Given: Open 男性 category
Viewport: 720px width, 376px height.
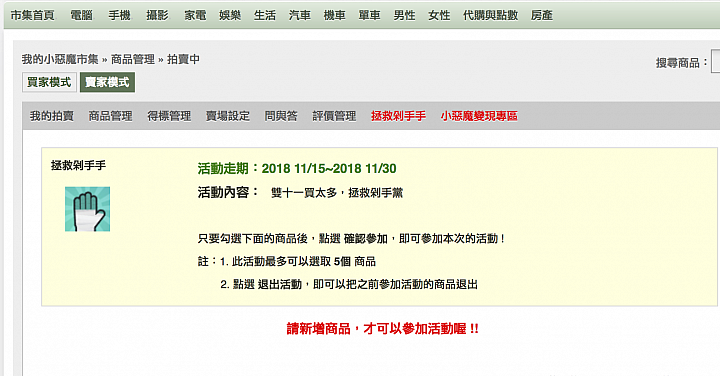Looking at the screenshot, I should click(x=405, y=15).
